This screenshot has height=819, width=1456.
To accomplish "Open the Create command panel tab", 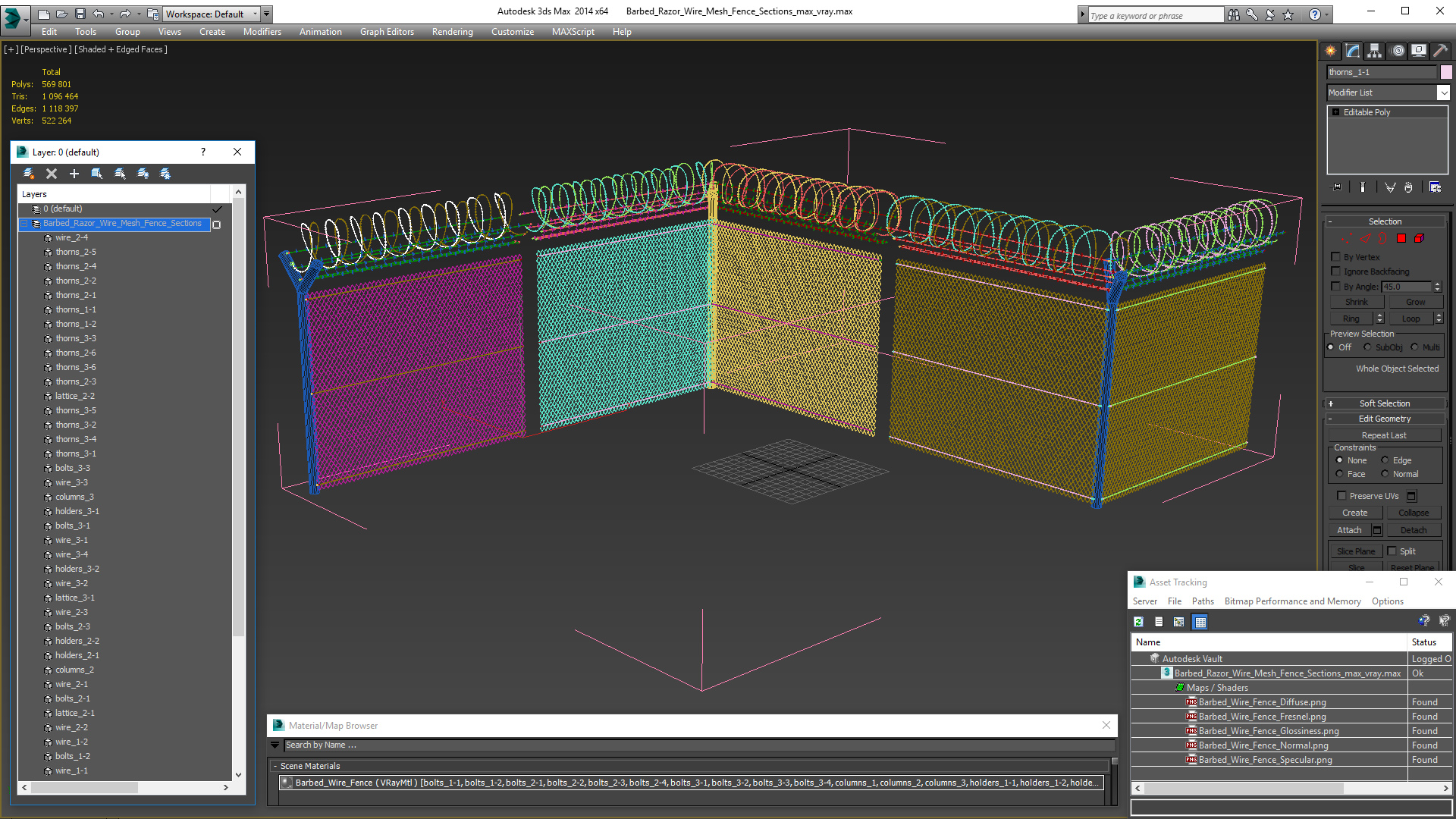I will [x=1331, y=51].
